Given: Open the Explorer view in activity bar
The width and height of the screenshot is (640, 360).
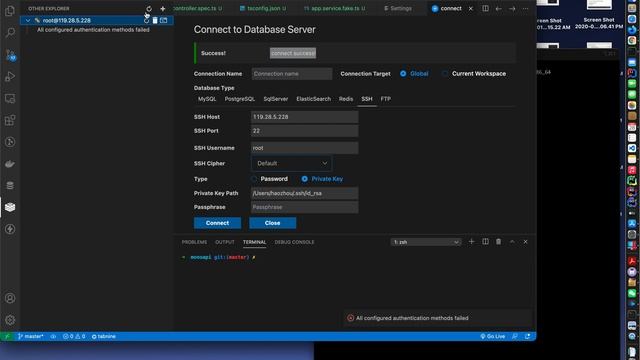Looking at the screenshot, I should [x=10, y=11].
